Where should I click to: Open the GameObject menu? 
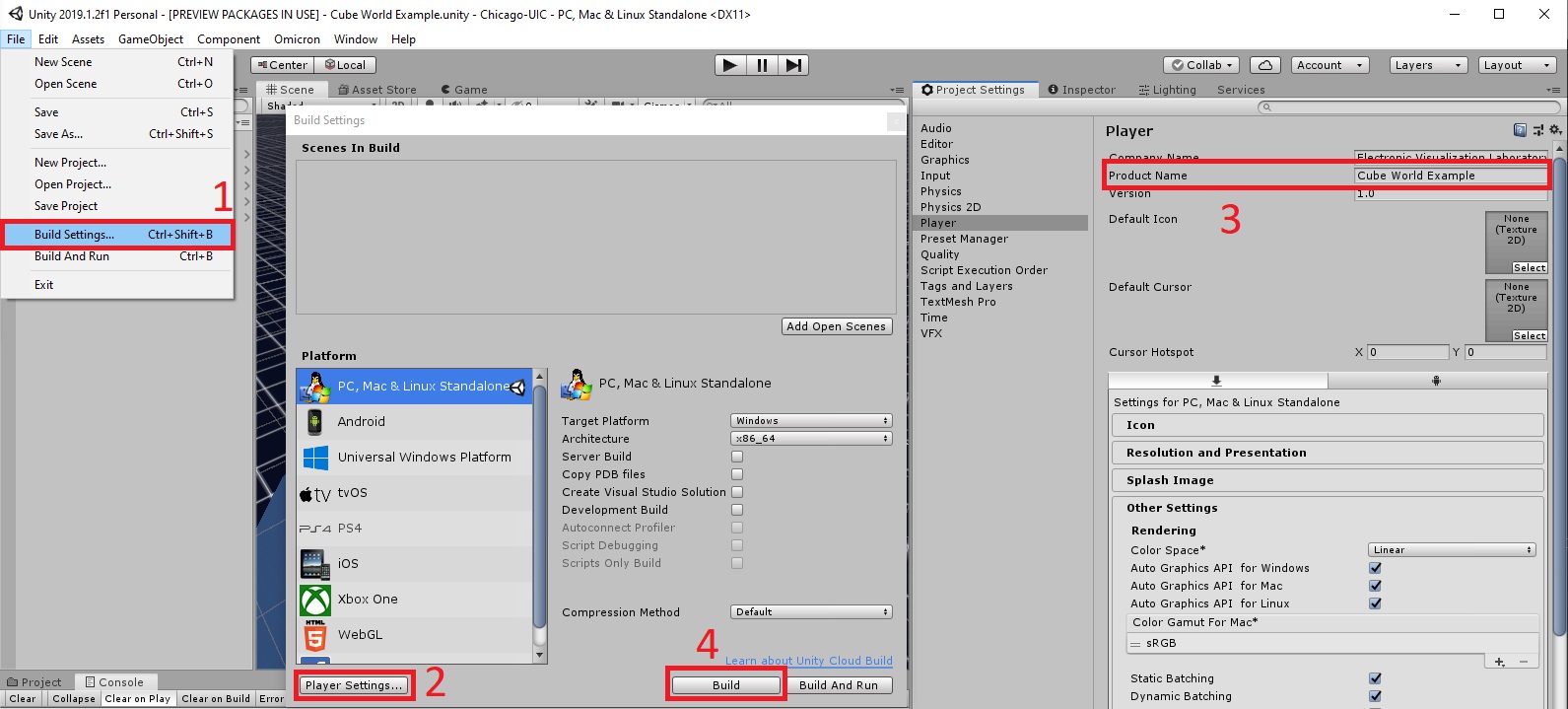(x=151, y=39)
